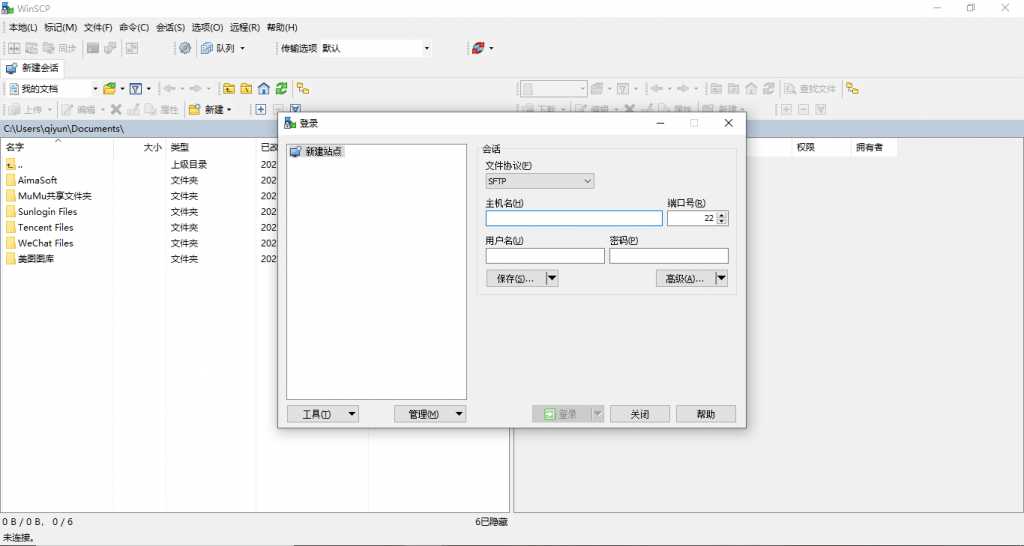Open the Mark (标记) menu

61,27
